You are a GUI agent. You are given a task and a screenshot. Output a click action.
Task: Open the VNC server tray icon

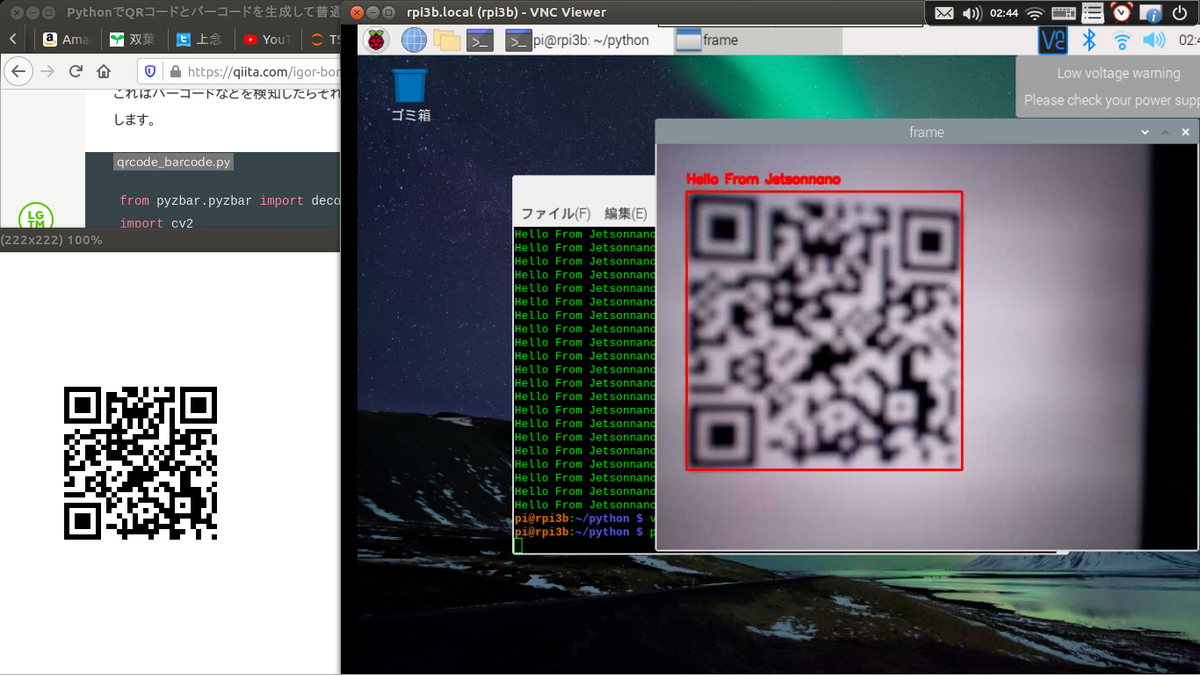point(1053,40)
